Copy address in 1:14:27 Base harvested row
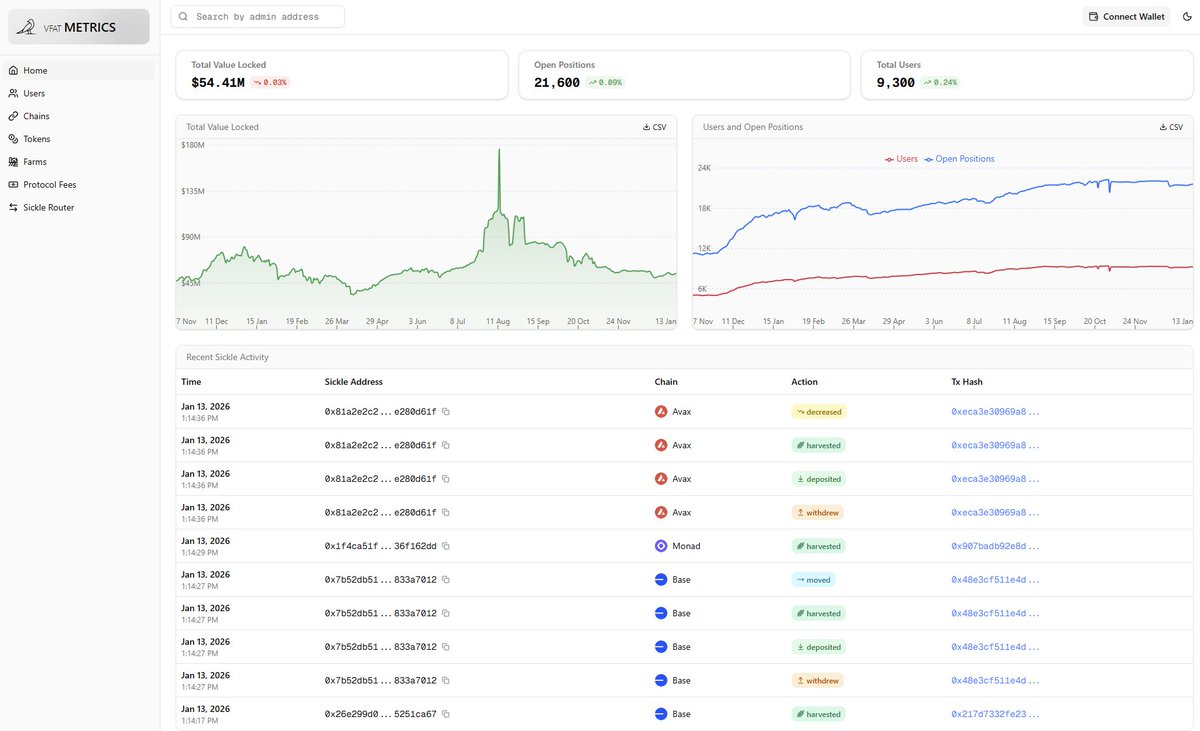 (x=446, y=613)
